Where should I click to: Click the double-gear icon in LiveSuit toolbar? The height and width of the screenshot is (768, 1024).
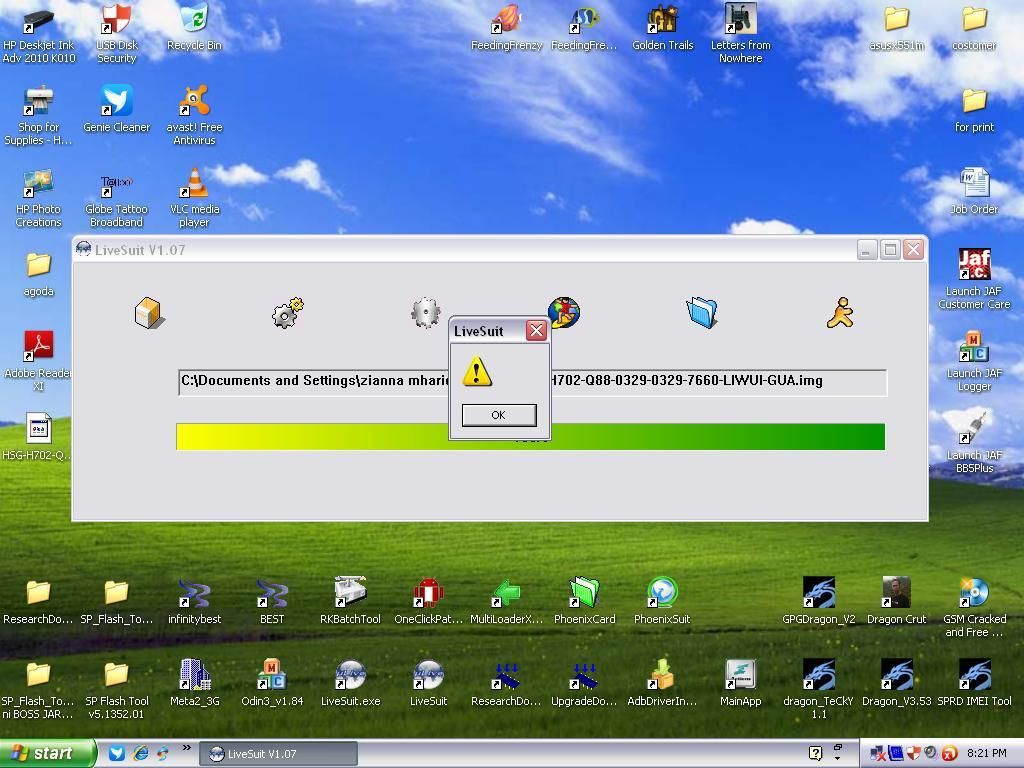coord(288,313)
